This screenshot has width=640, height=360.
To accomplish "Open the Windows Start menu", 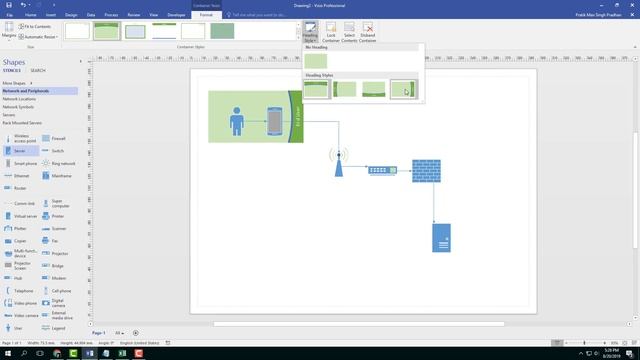I will pos(8,353).
